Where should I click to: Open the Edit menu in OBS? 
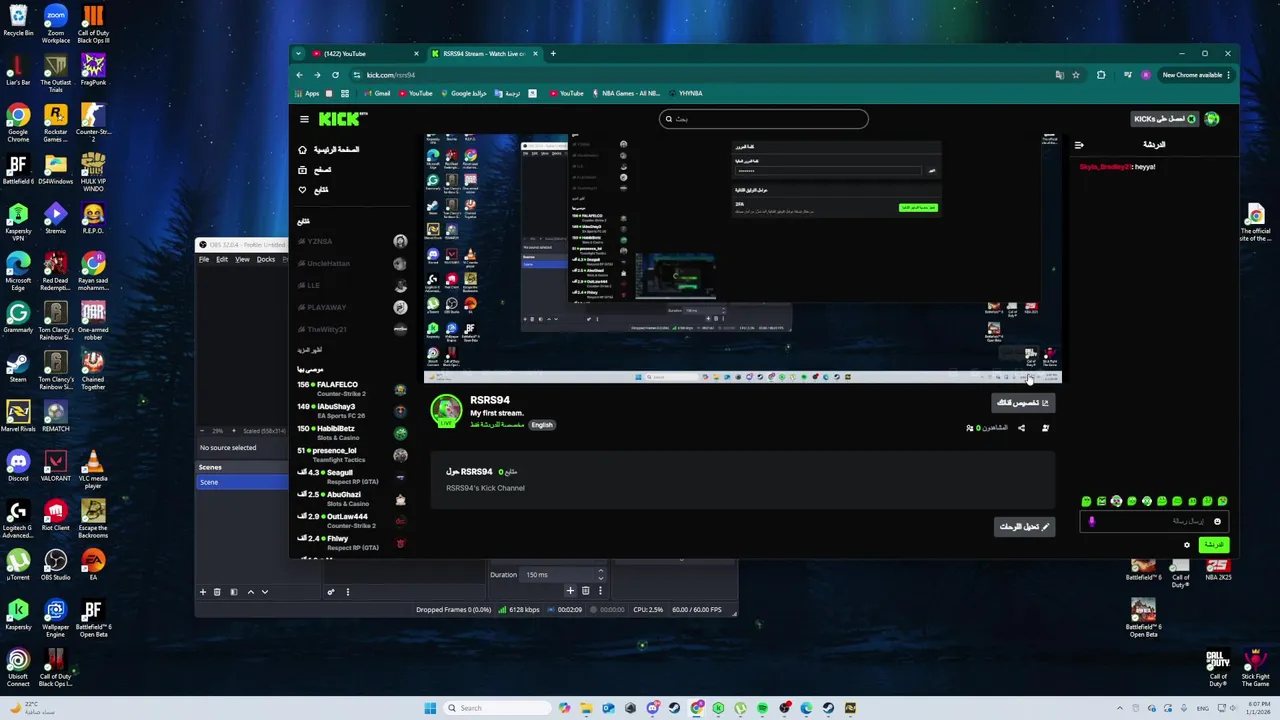(222, 259)
